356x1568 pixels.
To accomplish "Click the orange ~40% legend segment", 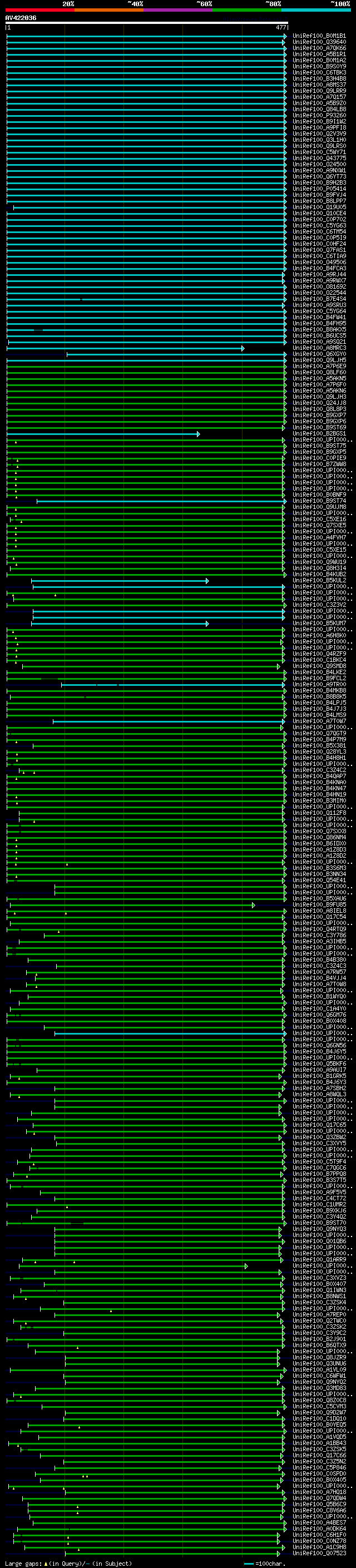I will [x=109, y=10].
